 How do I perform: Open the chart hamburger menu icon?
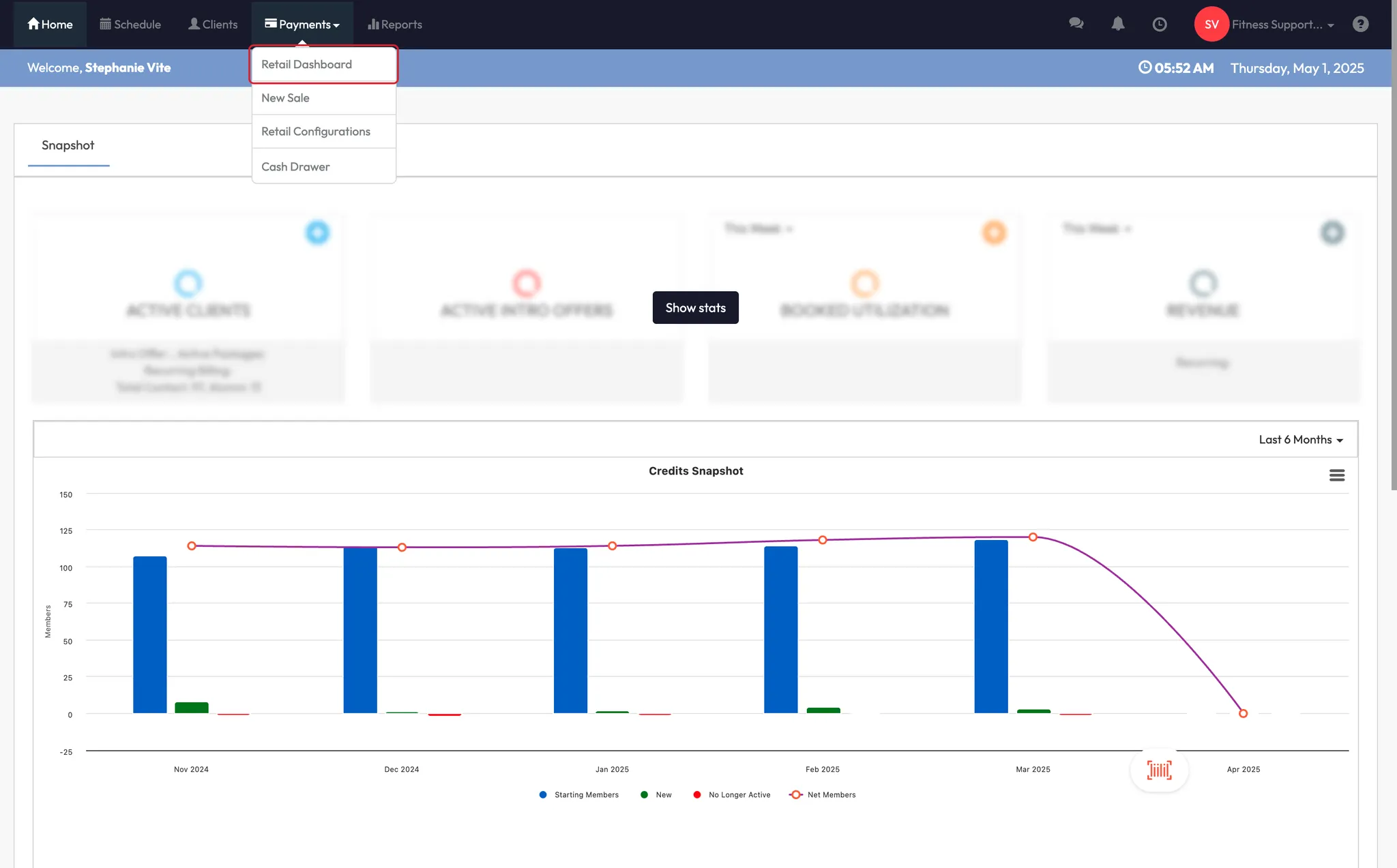(1336, 475)
